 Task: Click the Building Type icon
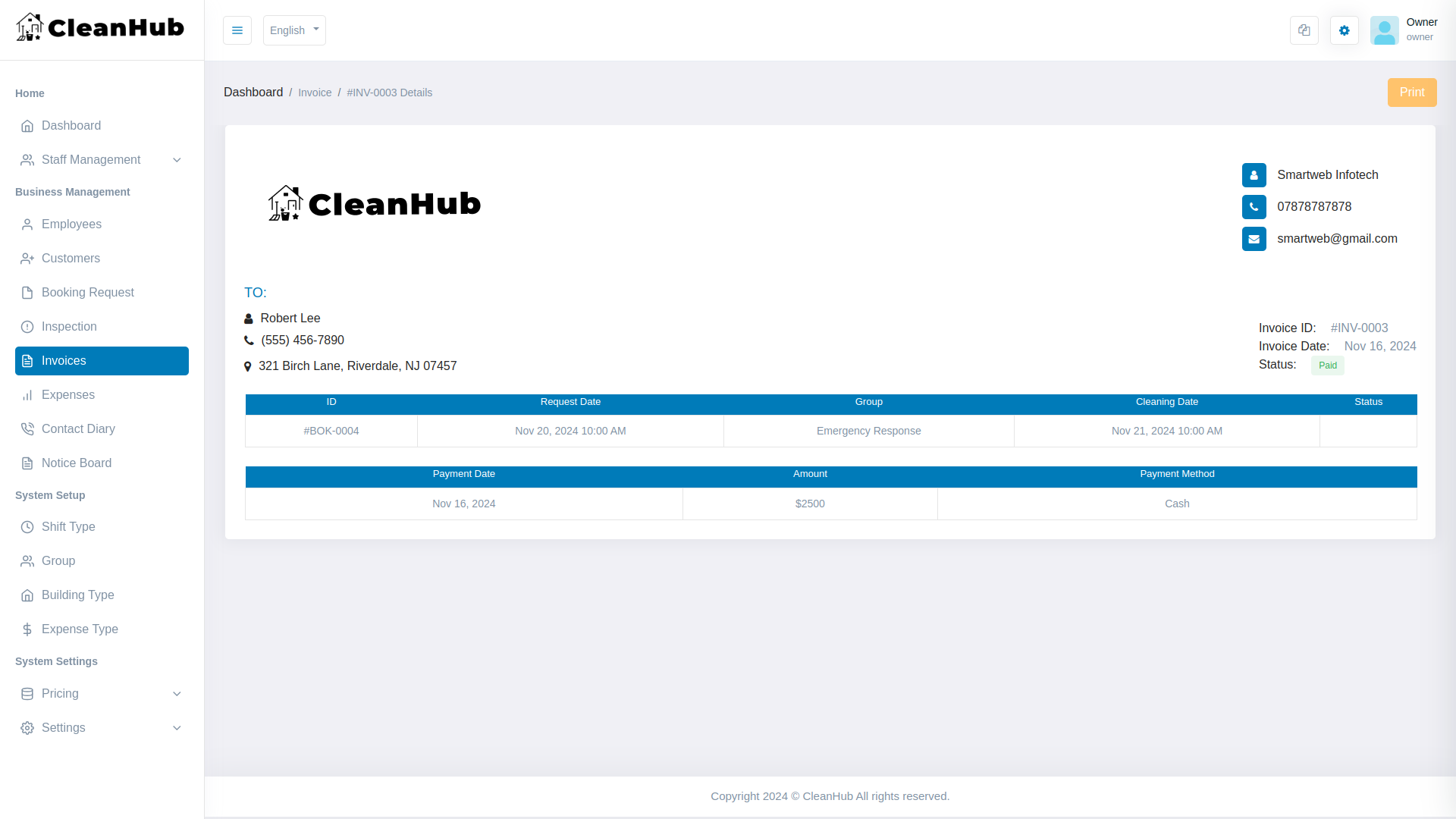click(27, 595)
